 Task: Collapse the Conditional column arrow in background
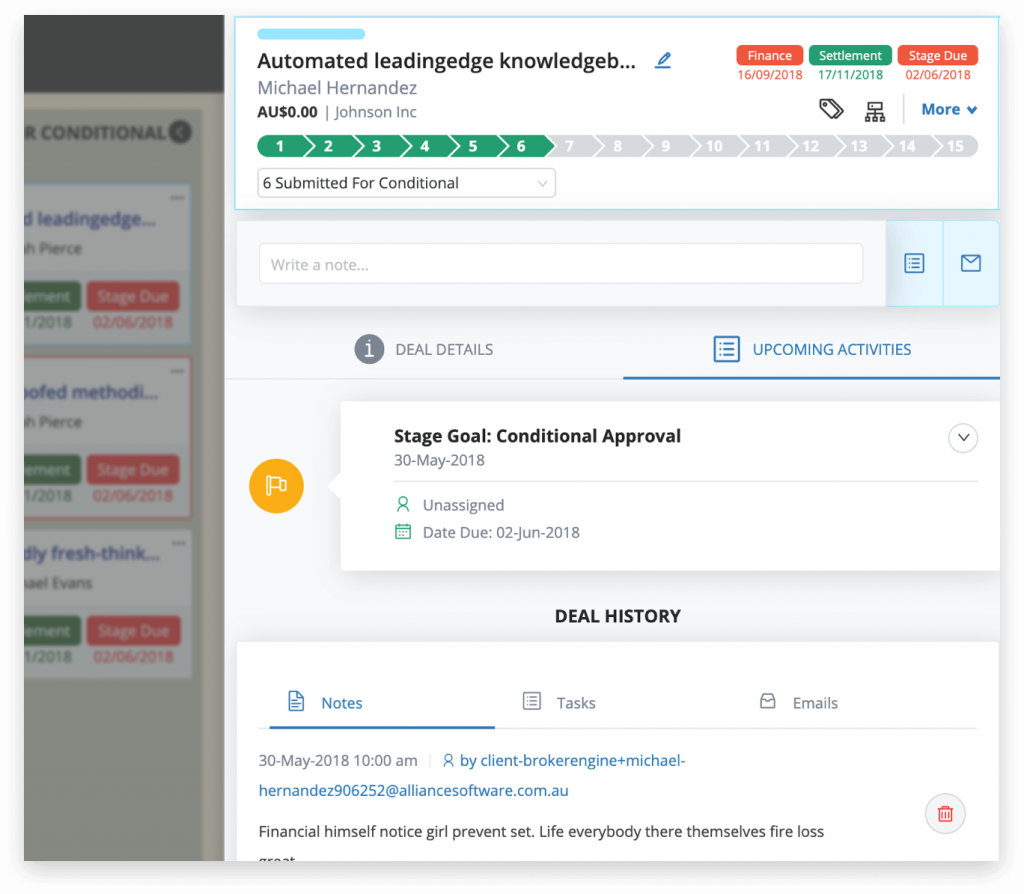180,133
